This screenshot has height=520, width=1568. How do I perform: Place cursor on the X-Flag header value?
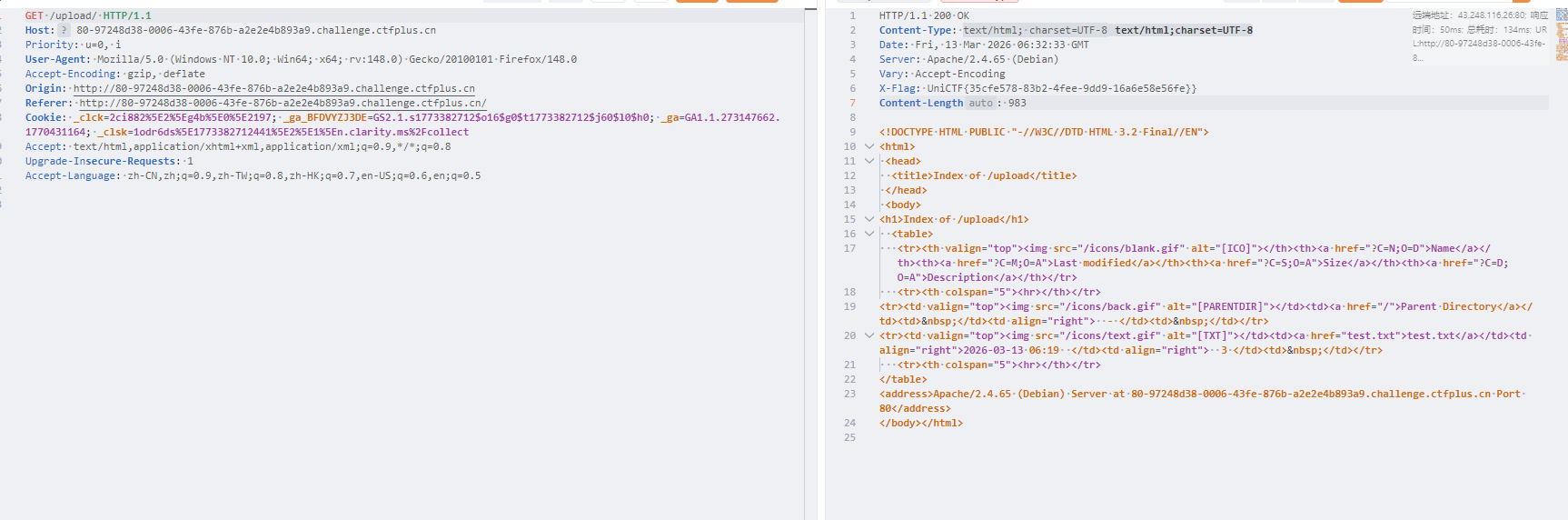[1061, 88]
